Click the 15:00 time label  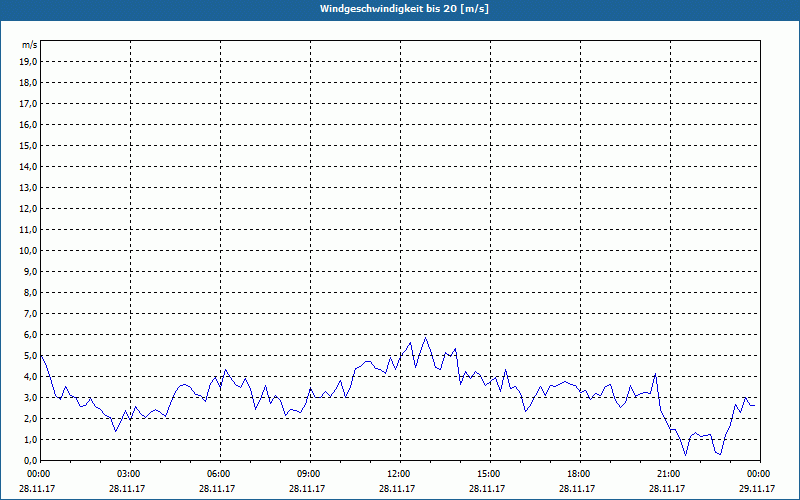coord(489,474)
